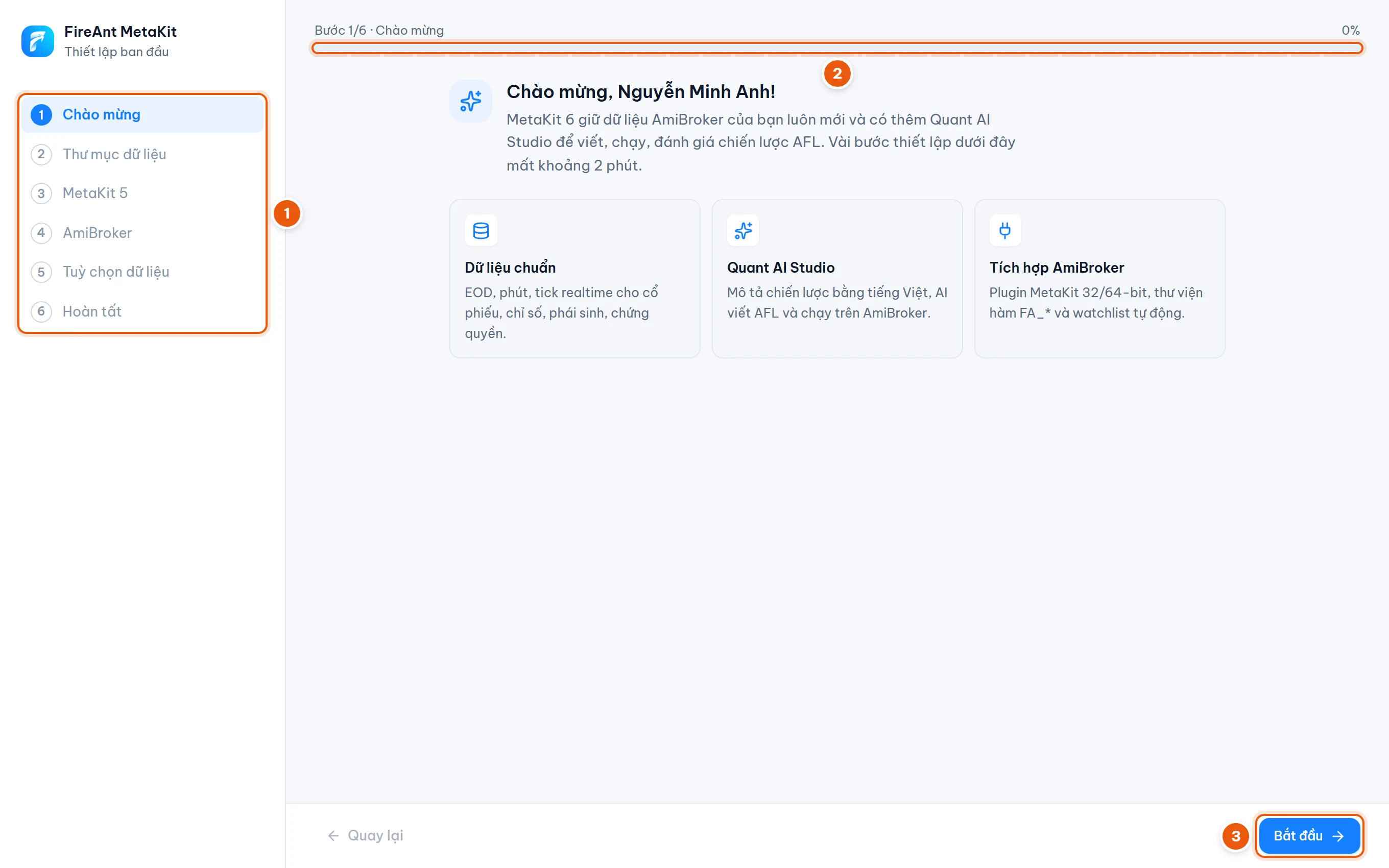Click the step 4 number circle

[41, 232]
